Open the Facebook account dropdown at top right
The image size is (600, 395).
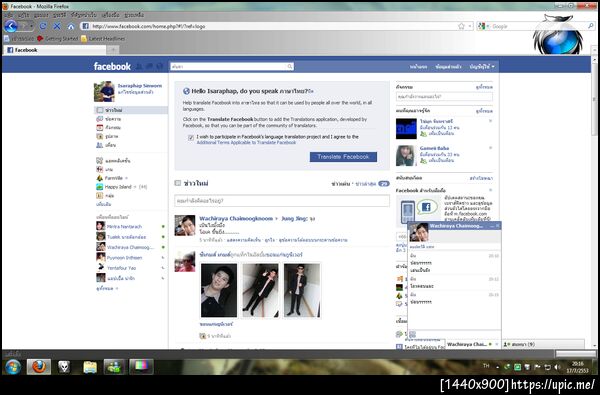pyautogui.click(x=482, y=67)
